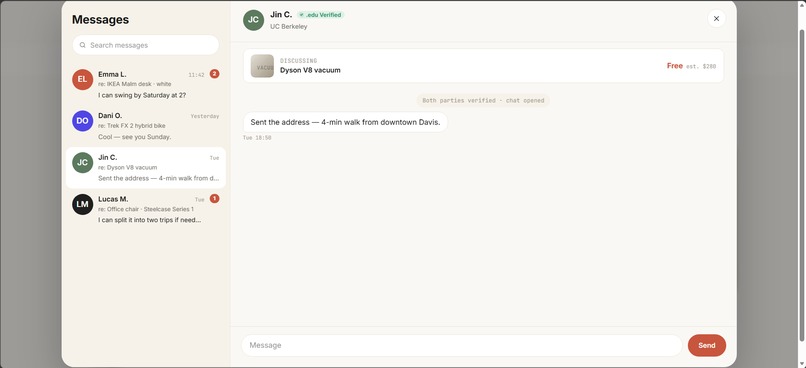Click 'Cool — see you Sunday.' preview
Screen dimensions: 806x368
tap(135, 137)
